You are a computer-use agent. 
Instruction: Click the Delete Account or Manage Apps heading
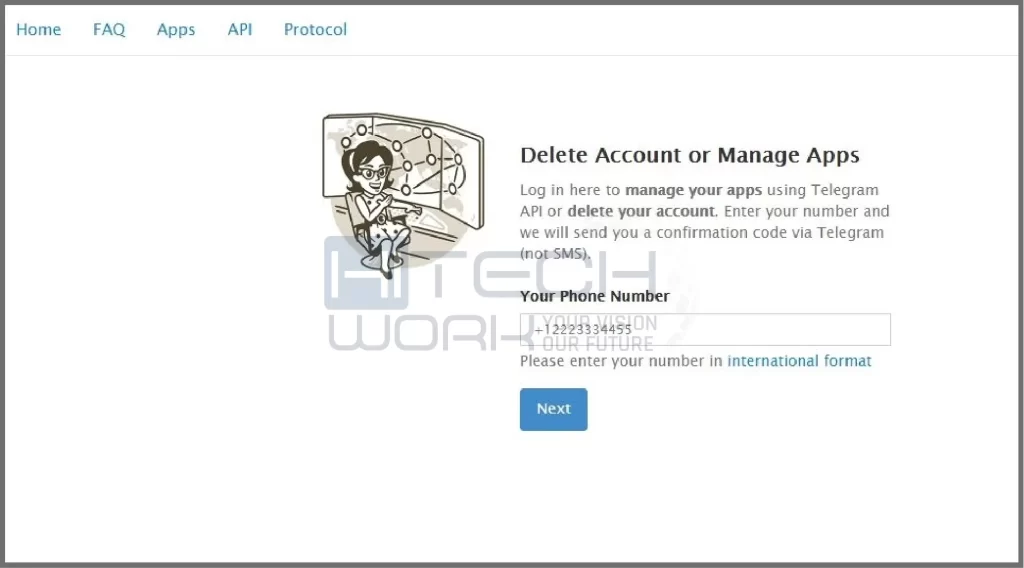click(690, 155)
